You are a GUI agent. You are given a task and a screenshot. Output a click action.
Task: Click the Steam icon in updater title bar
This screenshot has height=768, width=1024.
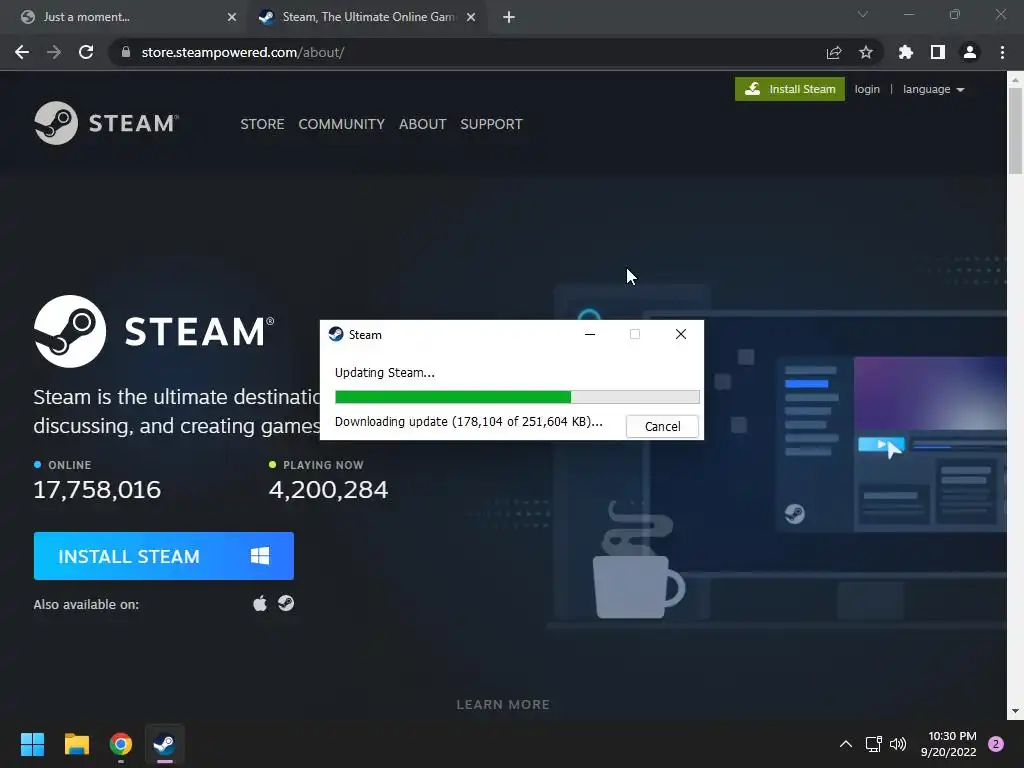336,334
